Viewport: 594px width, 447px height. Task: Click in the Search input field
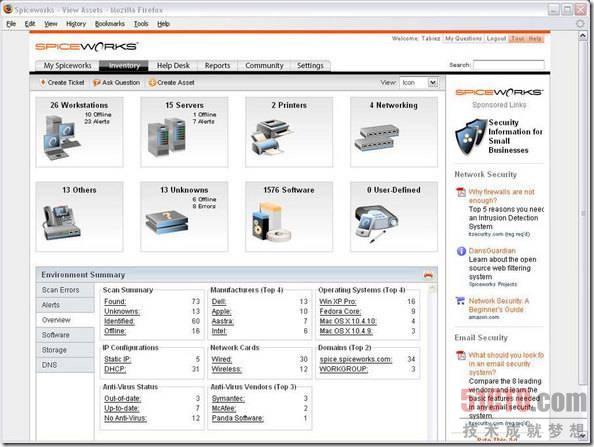509,65
